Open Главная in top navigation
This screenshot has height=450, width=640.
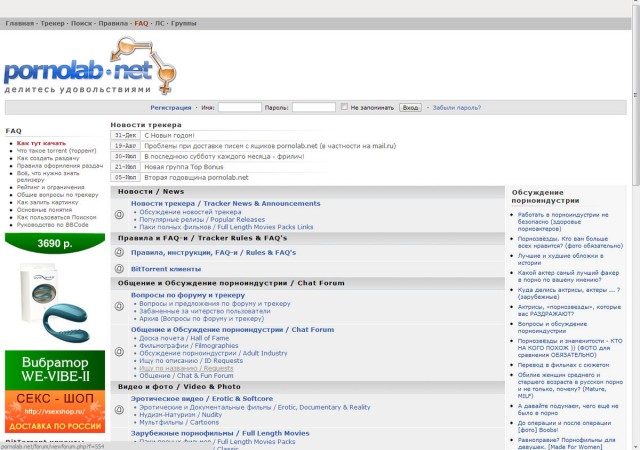tap(20, 23)
